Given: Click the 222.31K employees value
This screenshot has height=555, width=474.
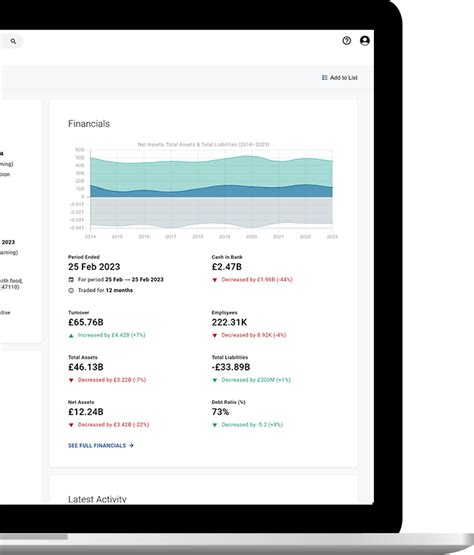Looking at the screenshot, I should click(x=229, y=322).
